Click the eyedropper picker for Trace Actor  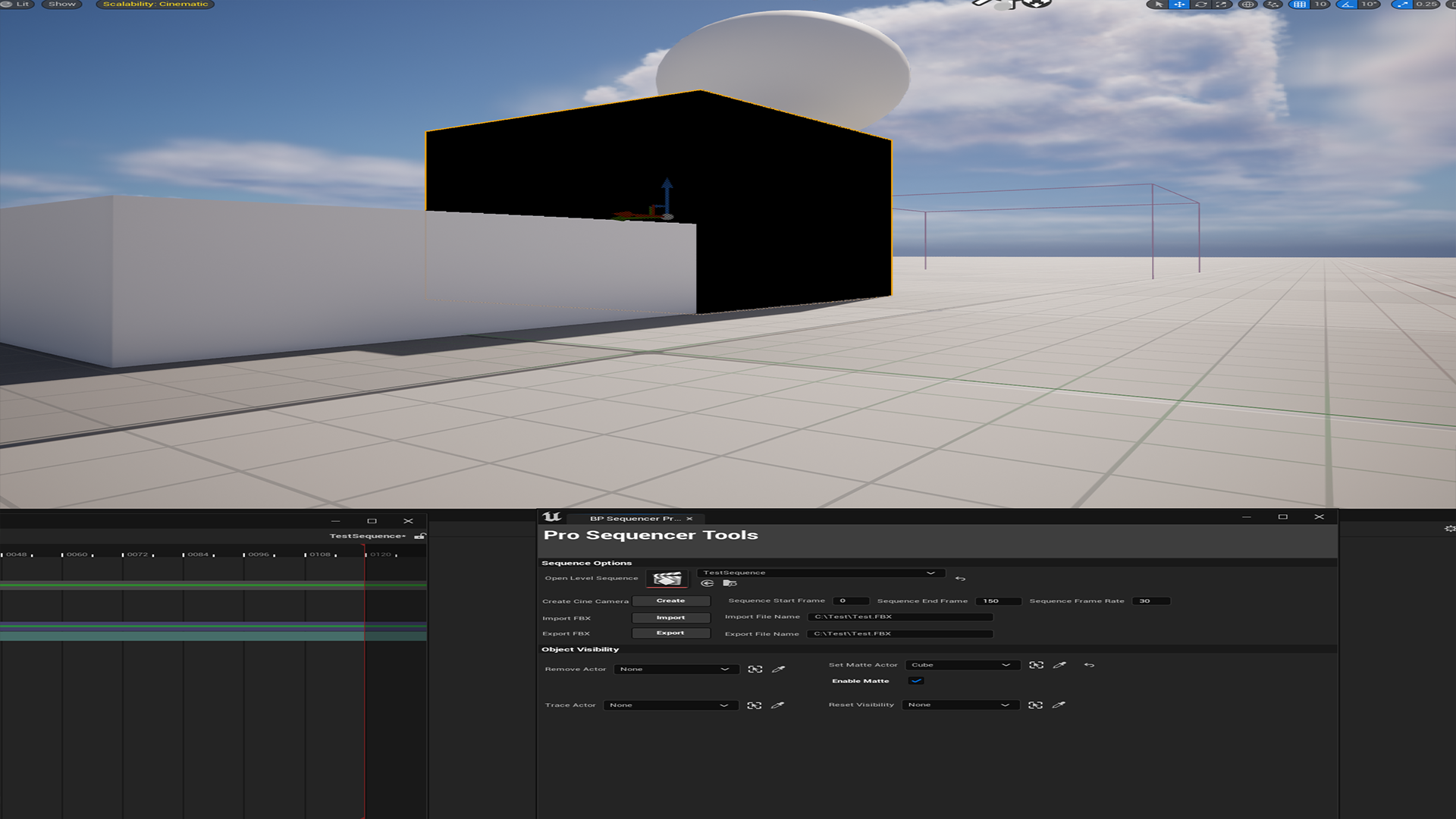(x=777, y=705)
